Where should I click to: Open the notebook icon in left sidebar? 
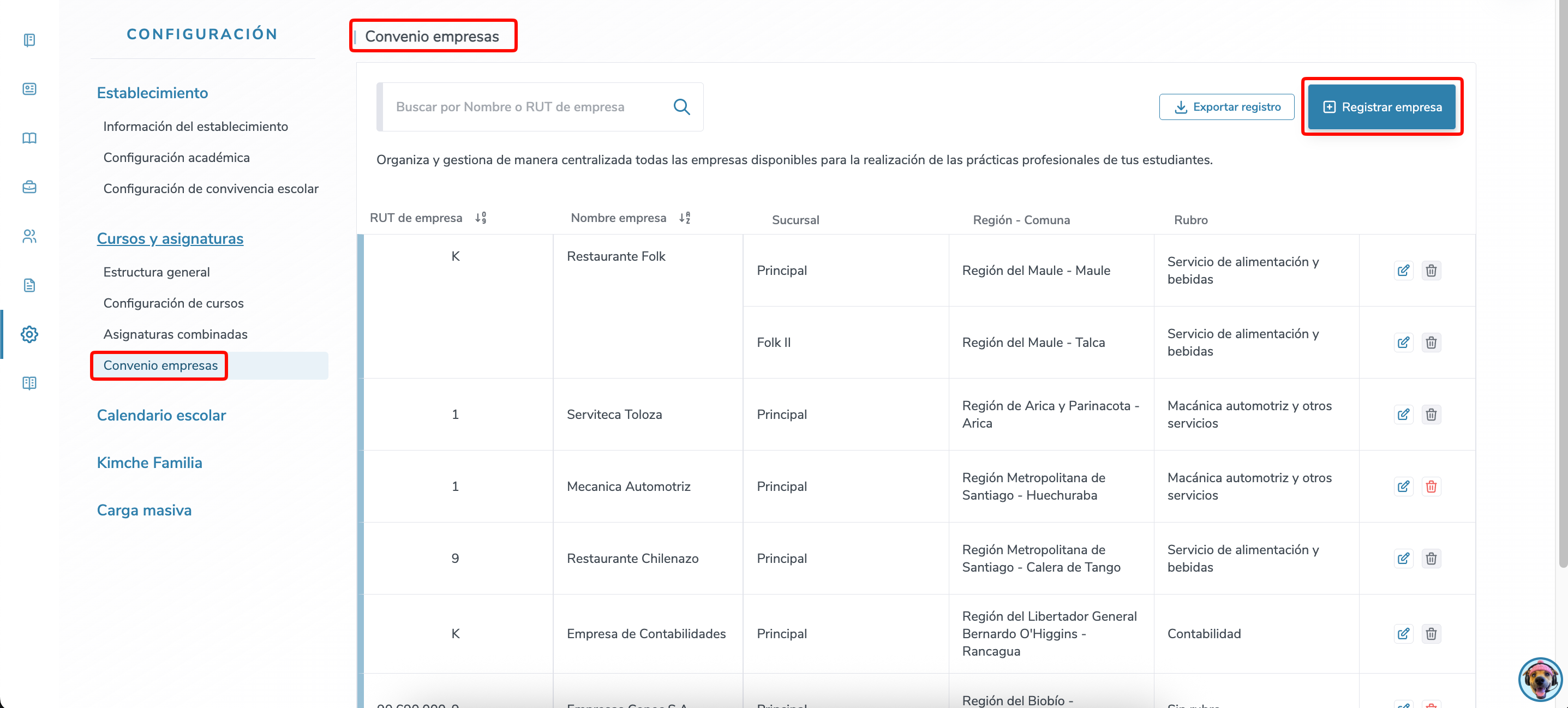pos(29,40)
